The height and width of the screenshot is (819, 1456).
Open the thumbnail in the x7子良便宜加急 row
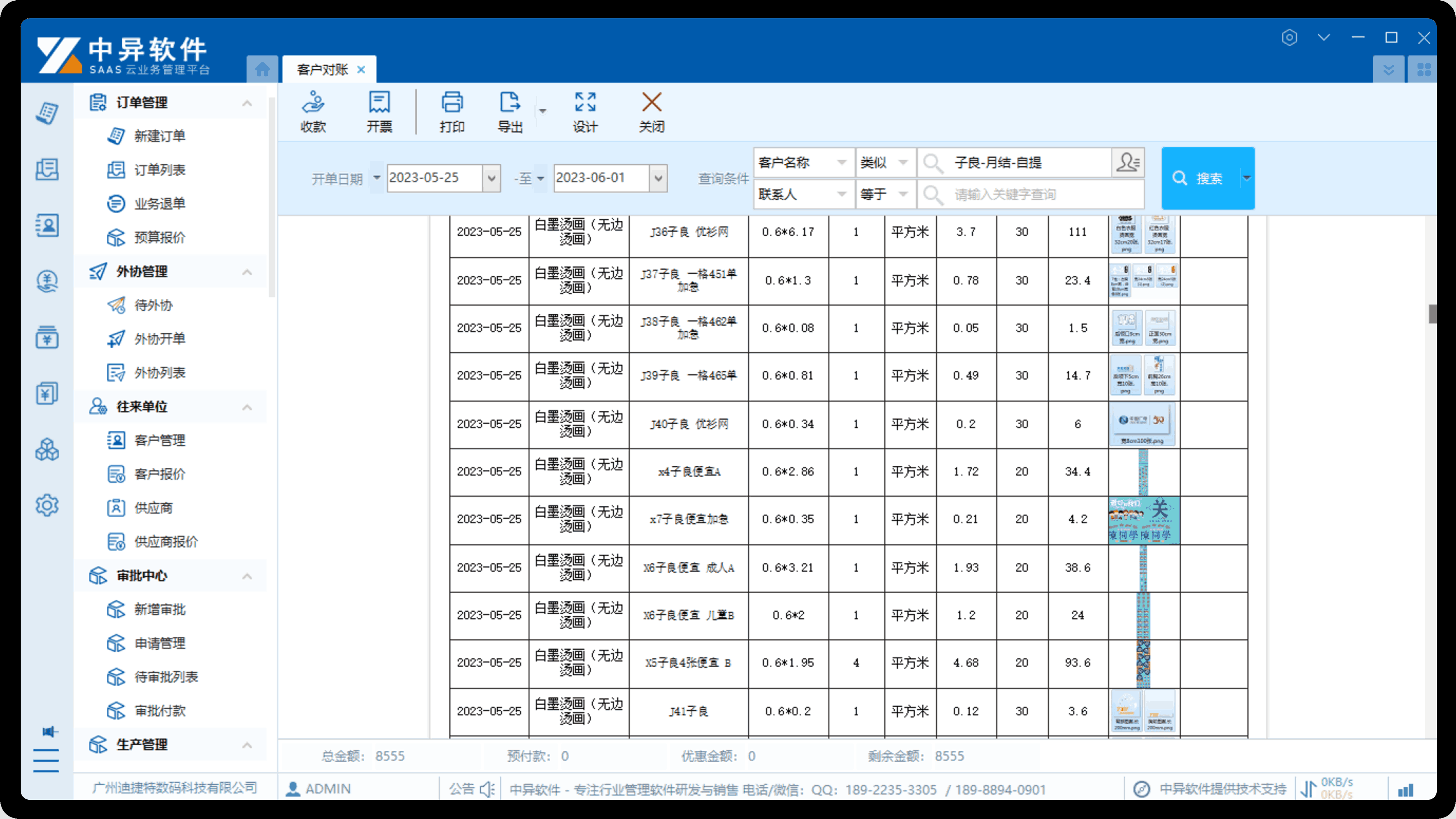[x=1144, y=520]
